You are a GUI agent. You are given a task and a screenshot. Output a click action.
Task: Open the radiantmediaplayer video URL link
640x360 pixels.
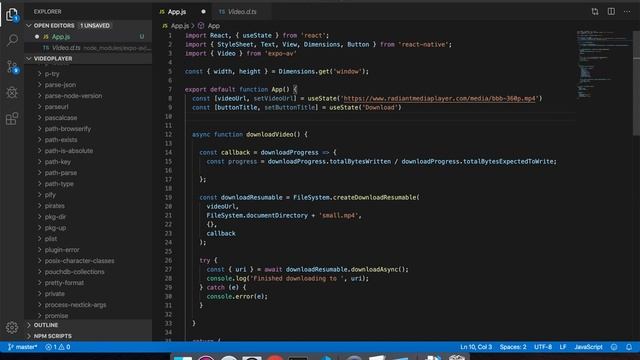(439, 99)
